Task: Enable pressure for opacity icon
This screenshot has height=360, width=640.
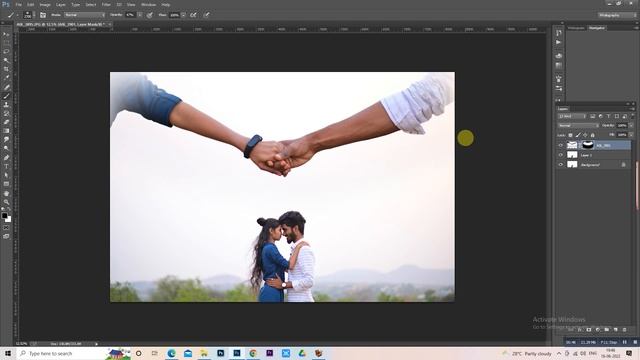Action: point(150,15)
